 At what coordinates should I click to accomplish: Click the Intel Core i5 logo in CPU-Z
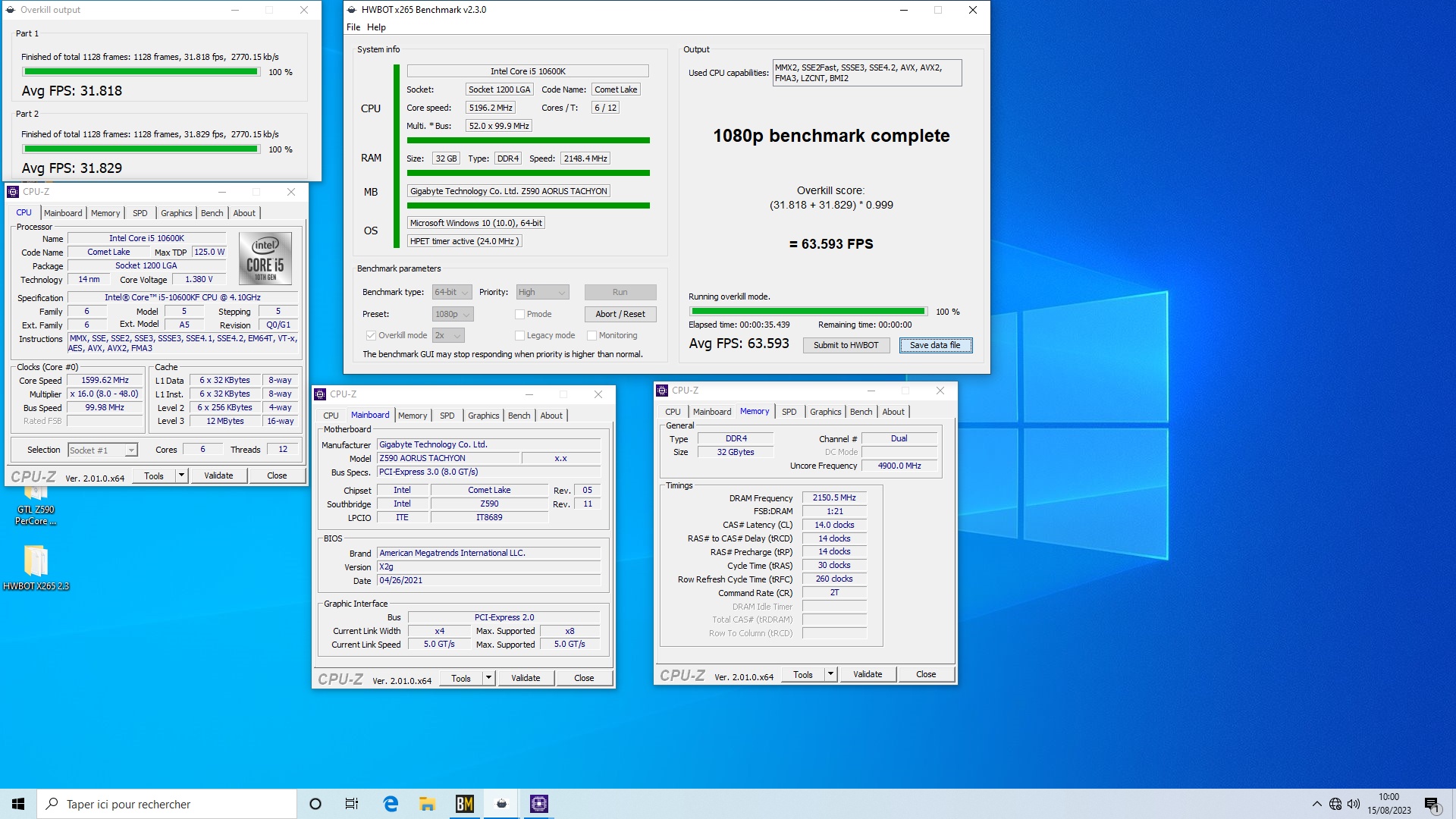coord(265,258)
